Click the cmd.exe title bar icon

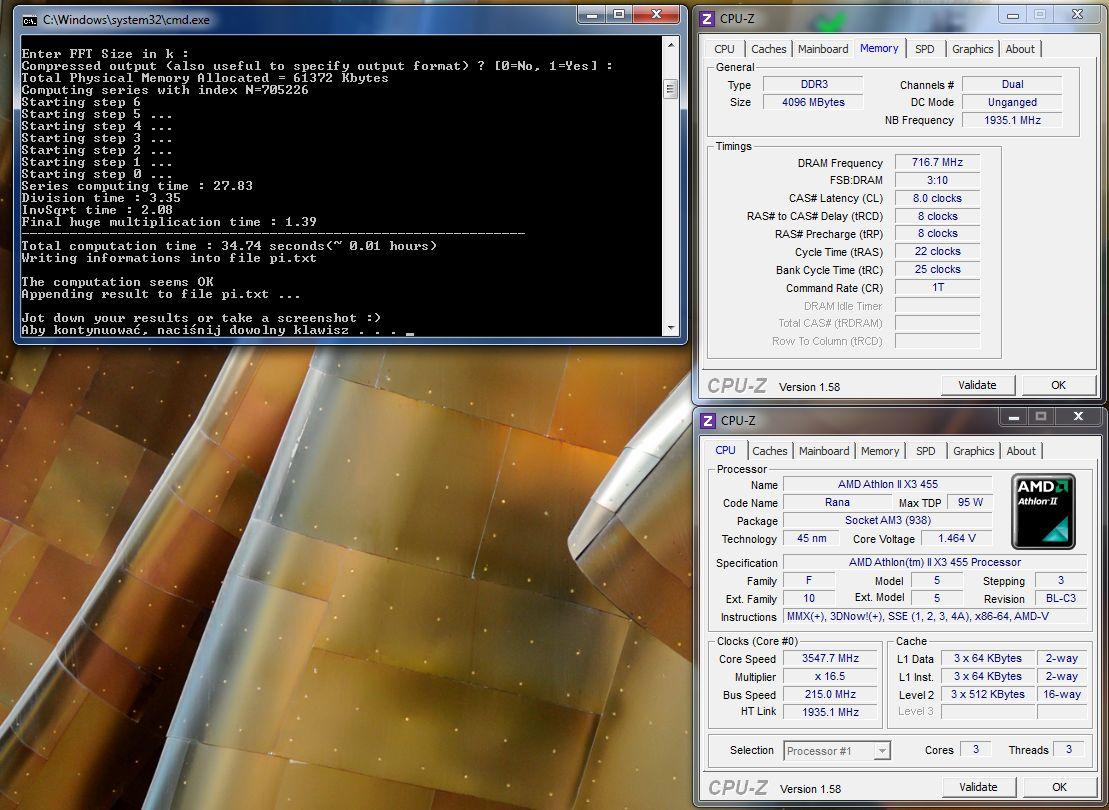[x=29, y=21]
